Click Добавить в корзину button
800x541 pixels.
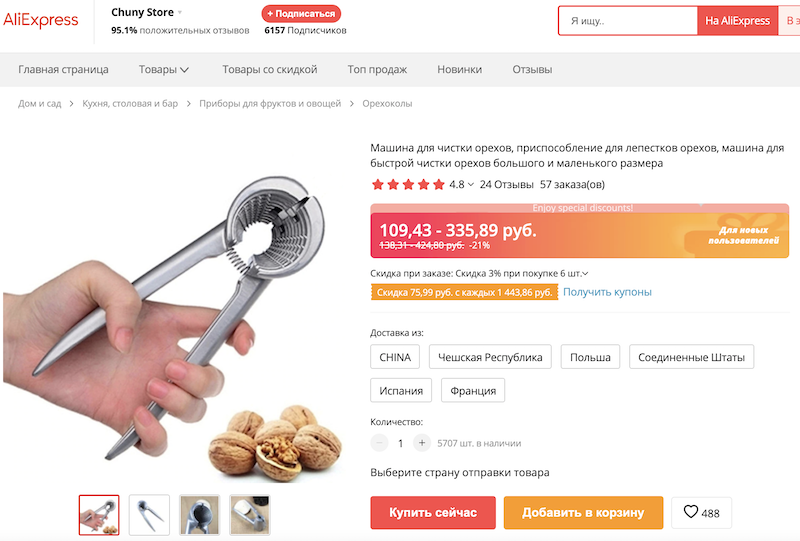pos(583,512)
